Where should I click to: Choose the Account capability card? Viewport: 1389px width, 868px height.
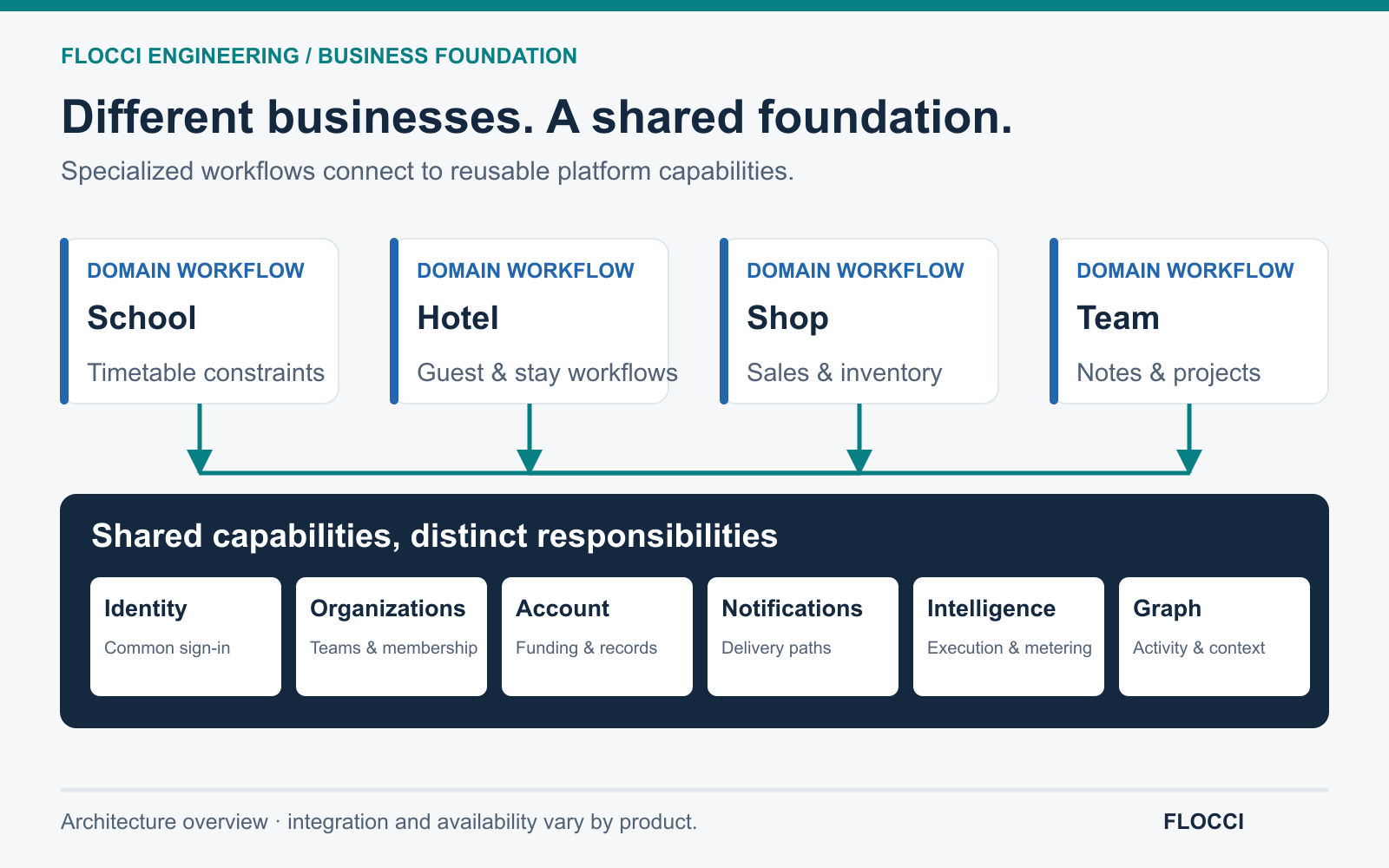point(597,636)
